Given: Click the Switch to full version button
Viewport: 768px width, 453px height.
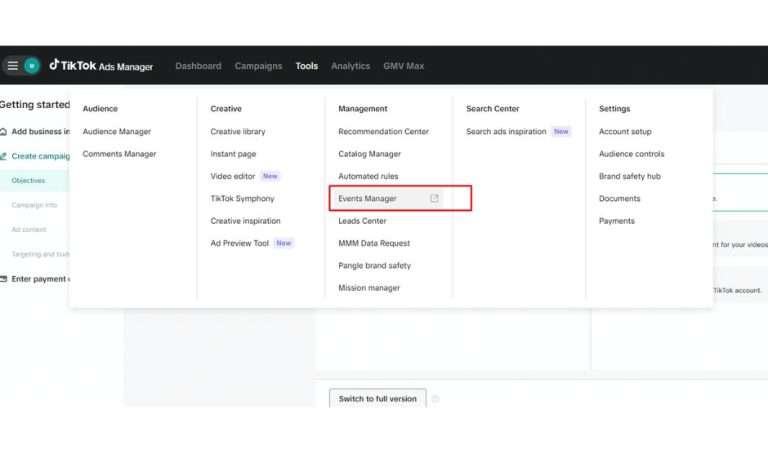Looking at the screenshot, I should tap(378, 399).
